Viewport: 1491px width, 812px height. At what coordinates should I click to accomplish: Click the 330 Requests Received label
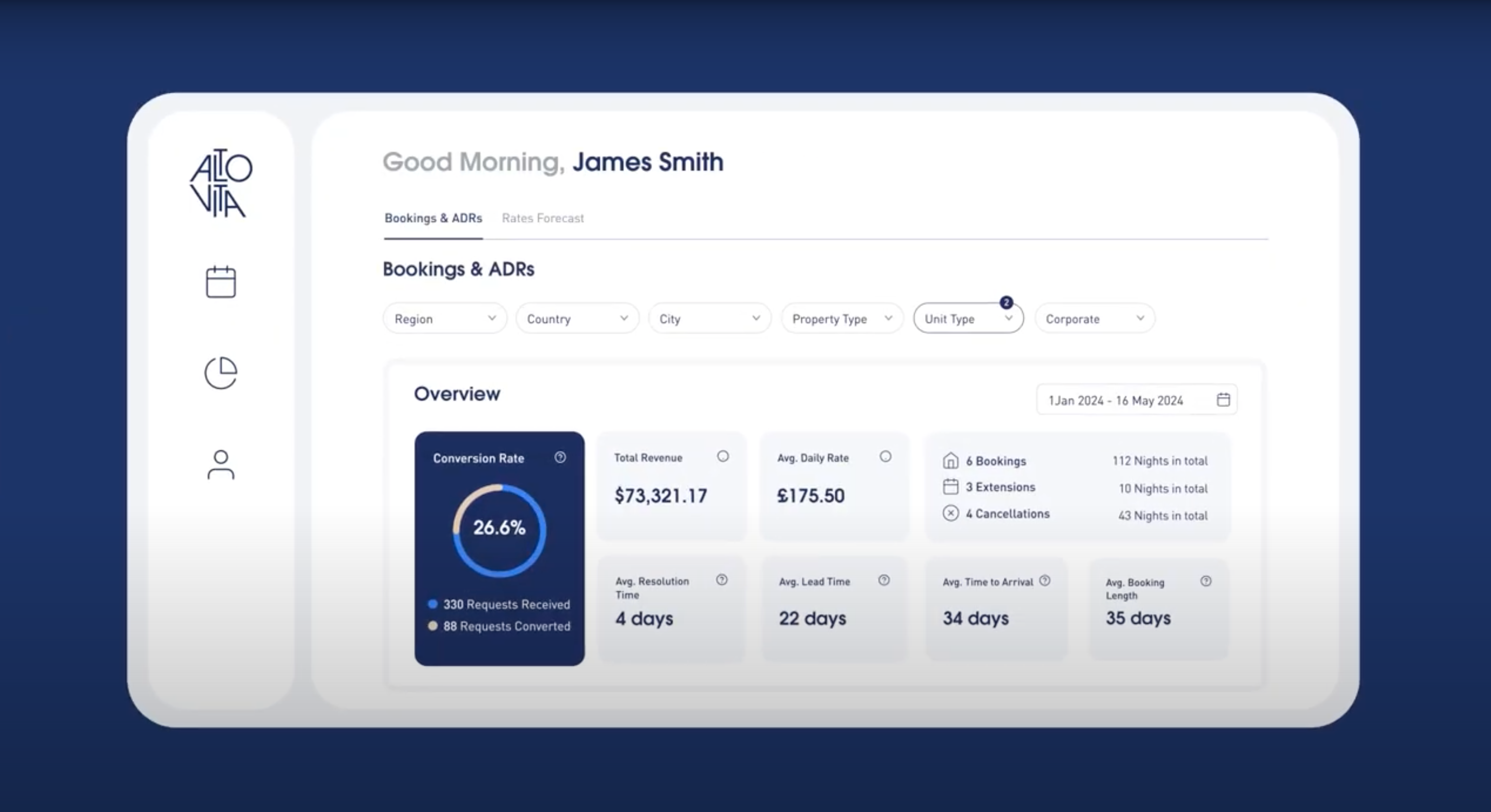tap(506, 604)
